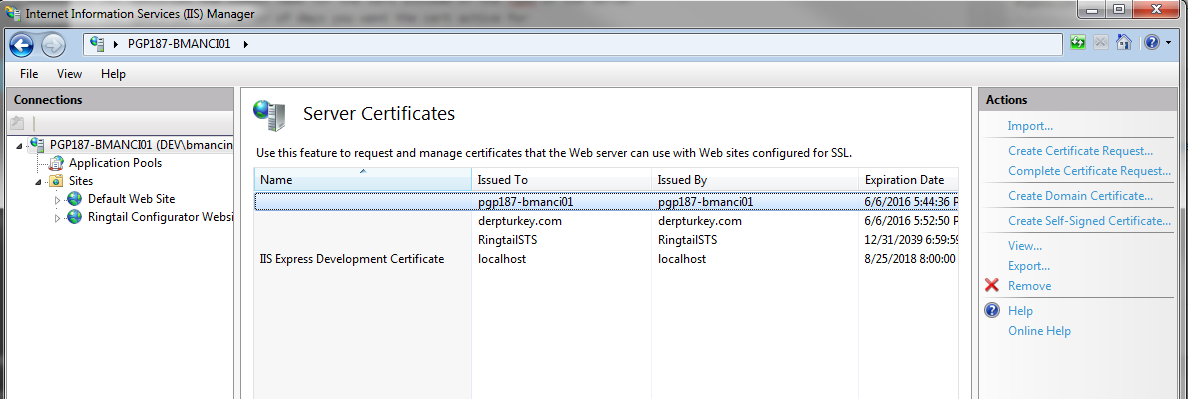Select IIS Express Development Certificate row
The width and height of the screenshot is (1188, 399).
click(606, 259)
